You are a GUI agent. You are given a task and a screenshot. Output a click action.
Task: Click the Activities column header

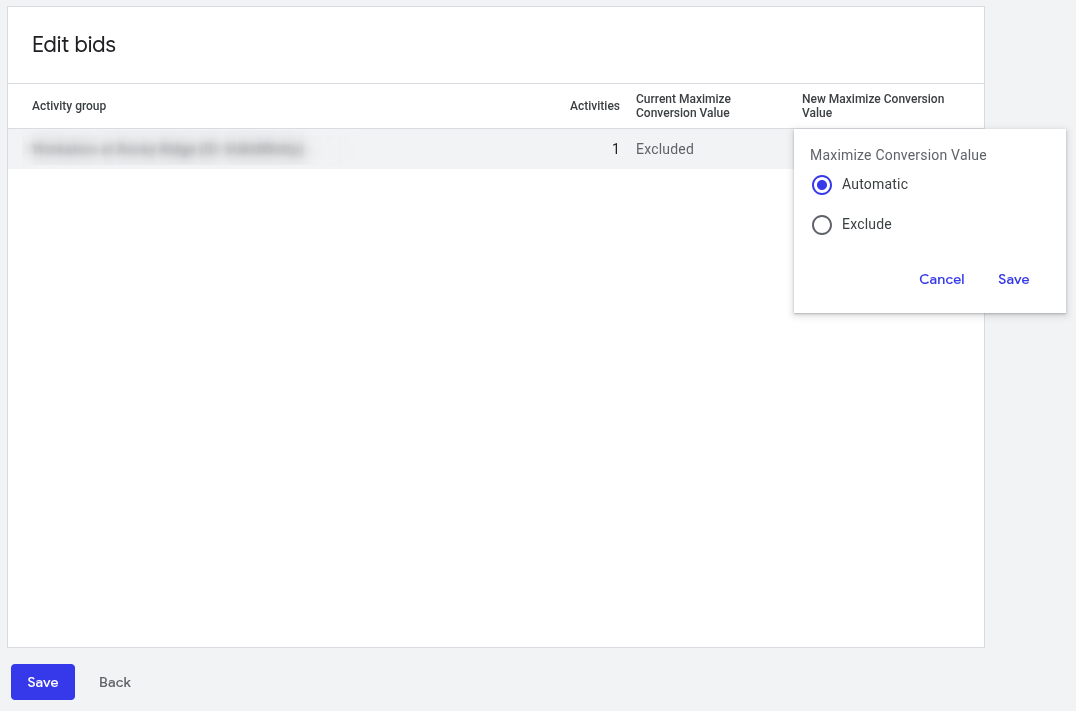594,106
